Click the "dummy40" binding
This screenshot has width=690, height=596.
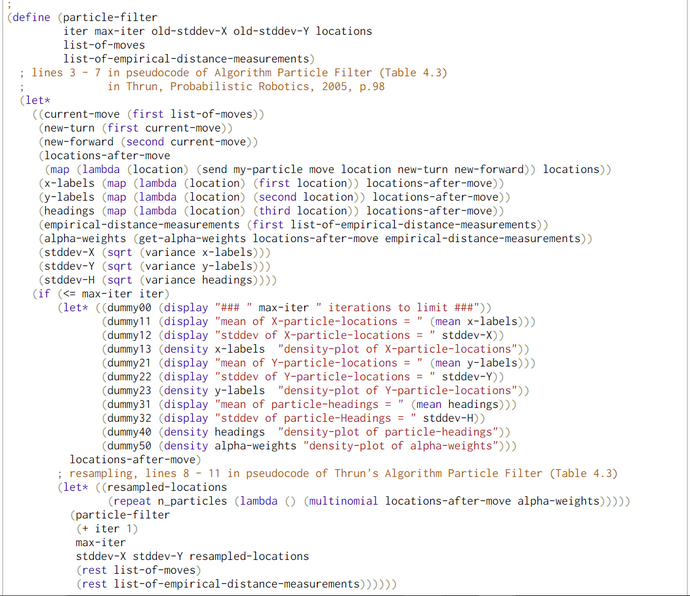point(129,432)
